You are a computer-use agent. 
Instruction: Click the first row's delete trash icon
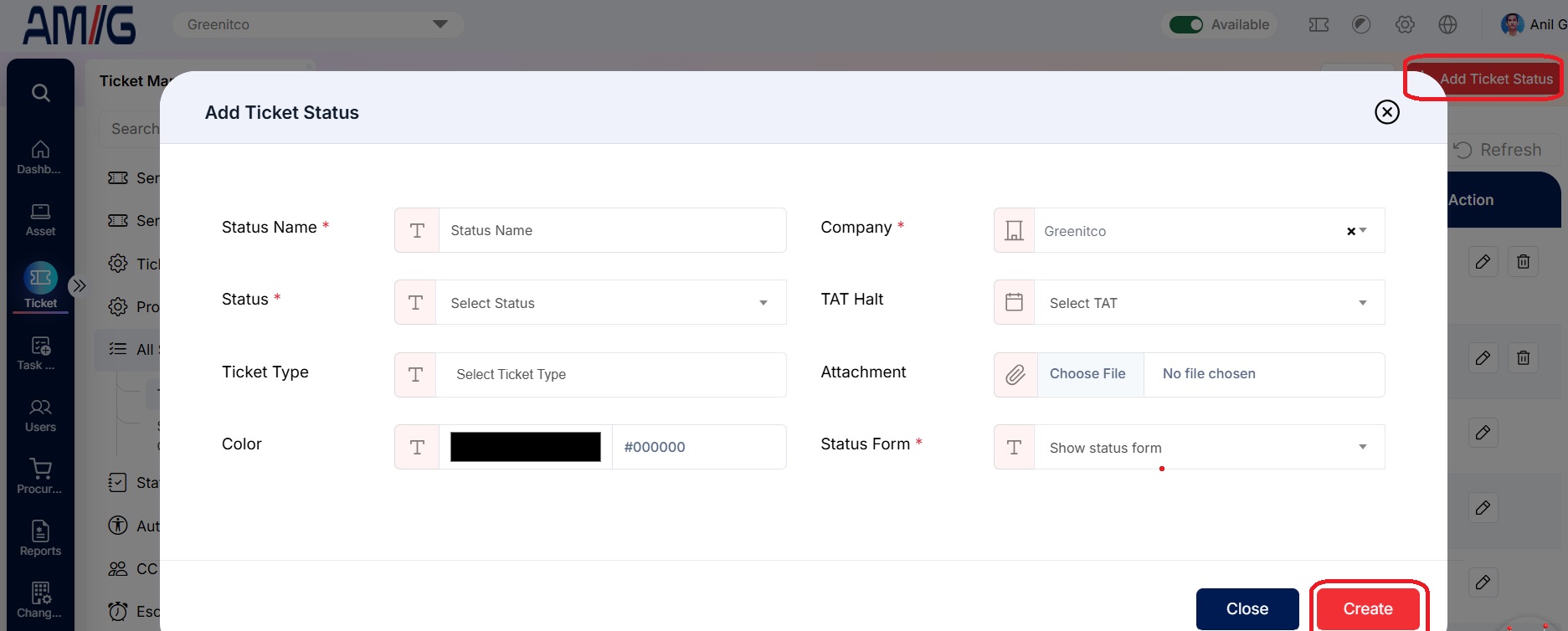point(1524,262)
